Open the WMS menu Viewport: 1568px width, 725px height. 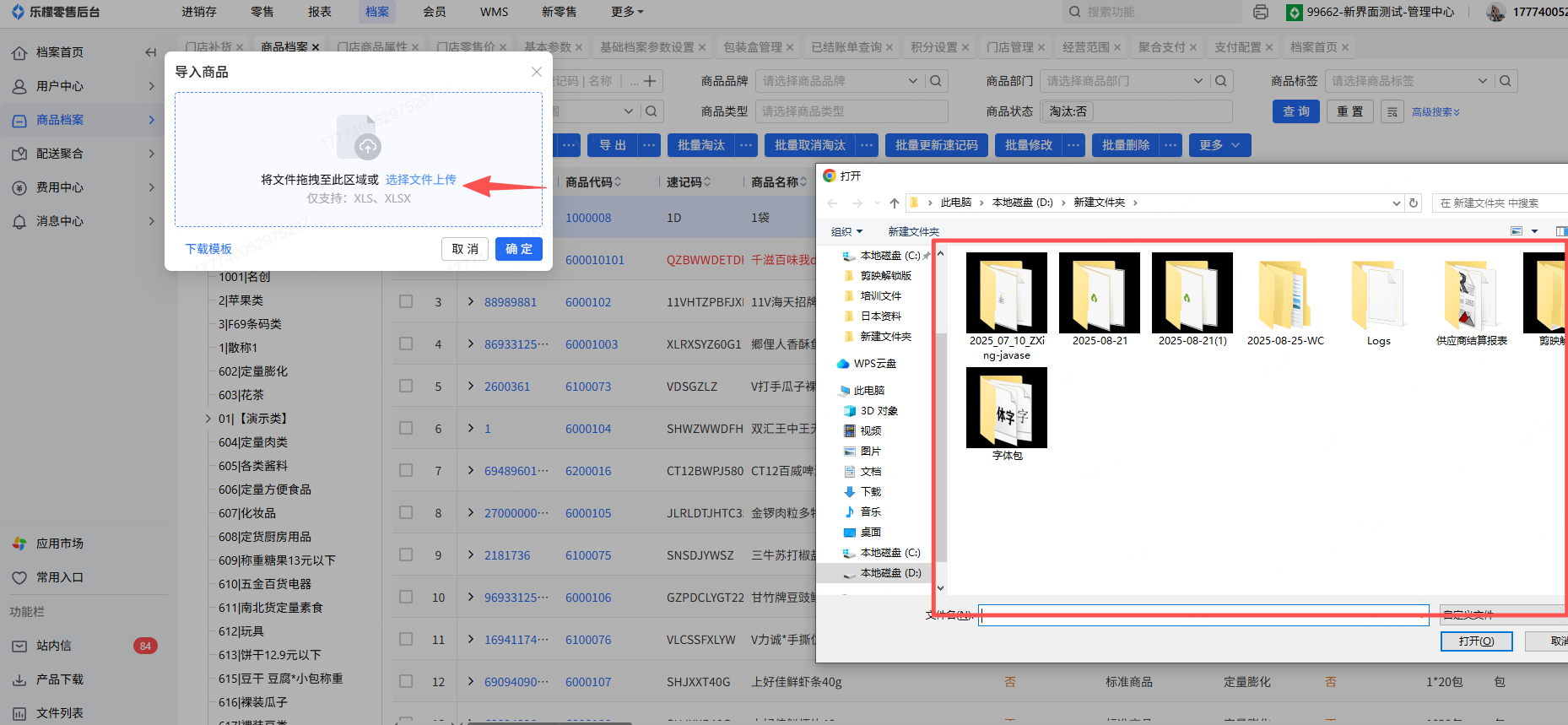click(x=494, y=12)
